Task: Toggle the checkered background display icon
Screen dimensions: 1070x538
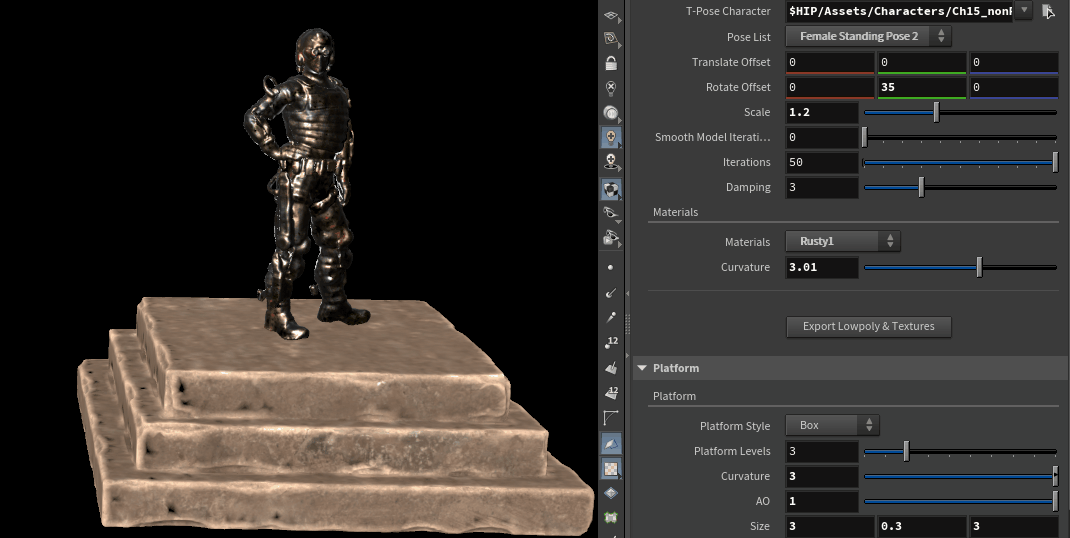Action: click(x=611, y=467)
